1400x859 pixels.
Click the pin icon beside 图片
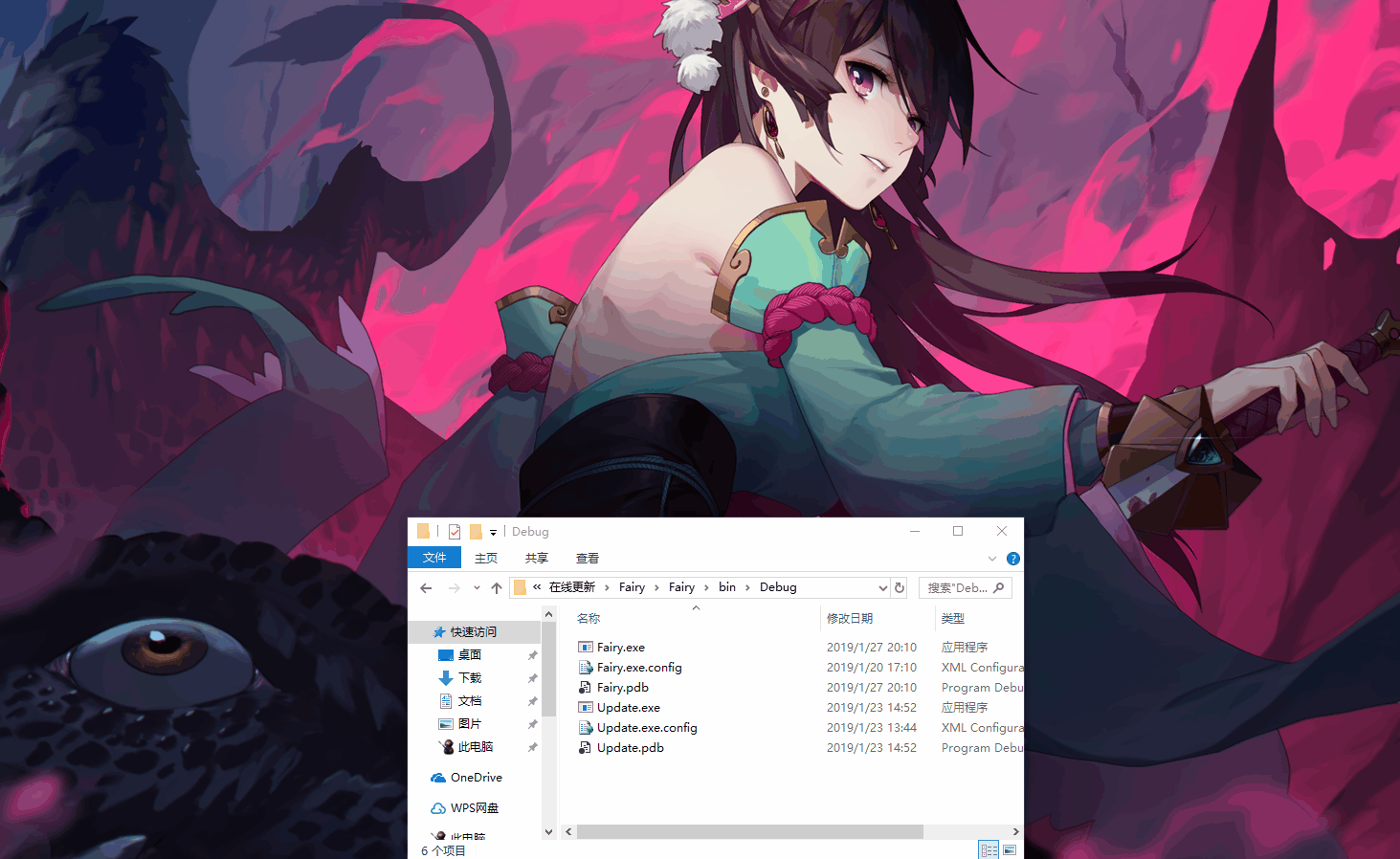(x=532, y=724)
